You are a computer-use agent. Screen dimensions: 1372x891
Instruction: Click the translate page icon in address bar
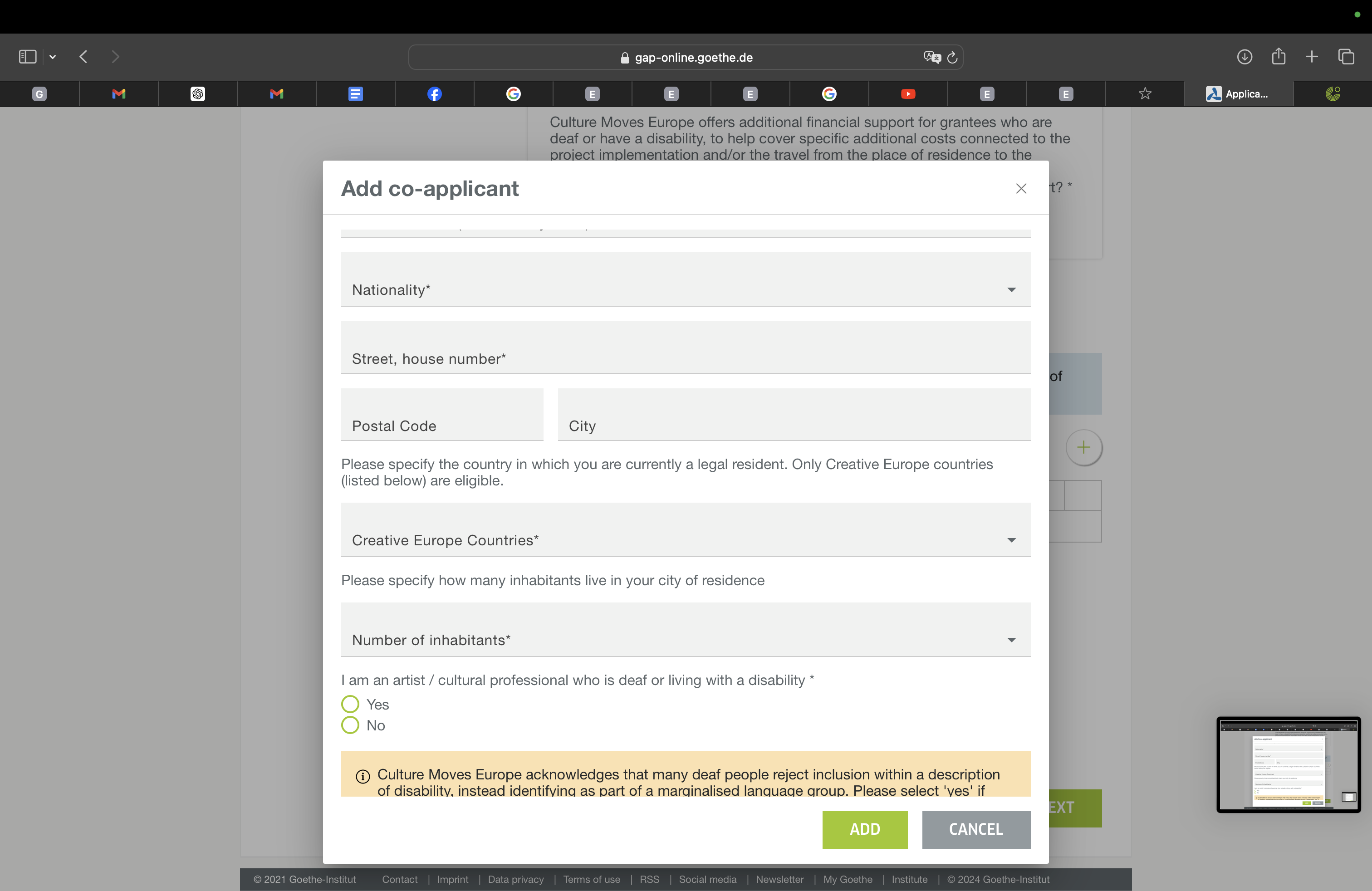[x=931, y=57]
